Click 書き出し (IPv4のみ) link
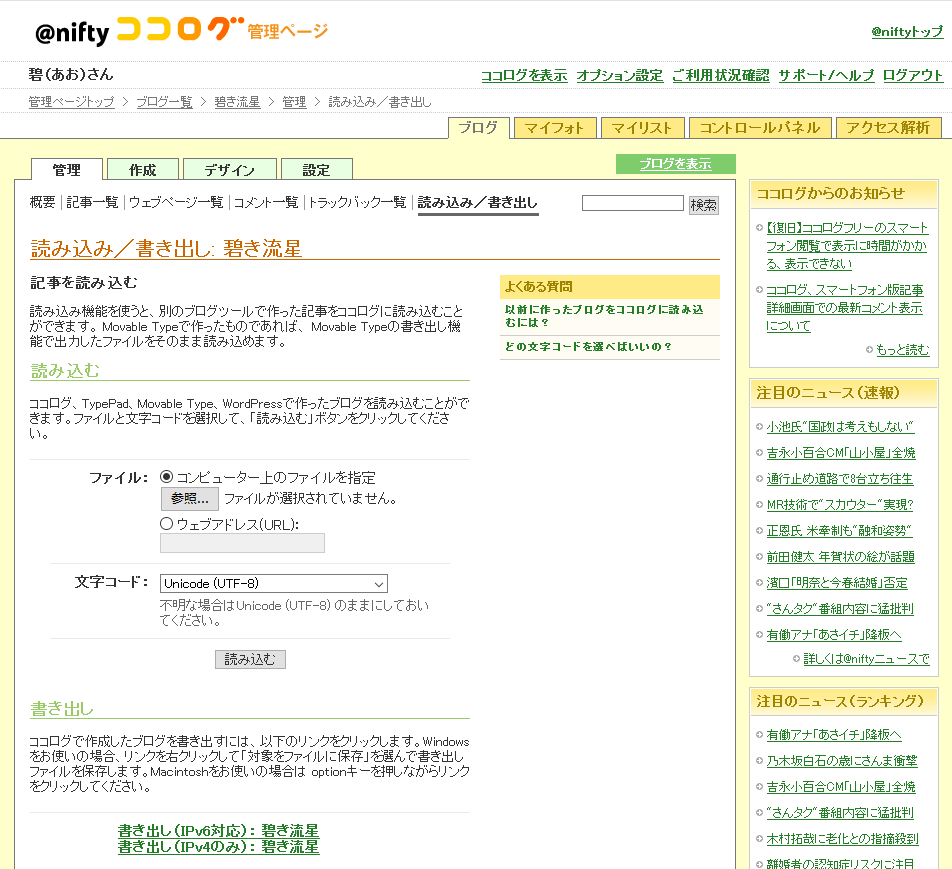This screenshot has width=952, height=869. click(219, 847)
